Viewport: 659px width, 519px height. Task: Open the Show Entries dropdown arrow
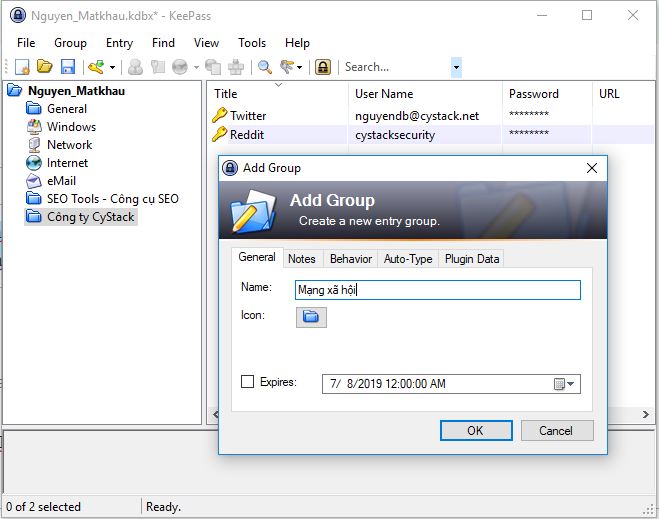tap(299, 67)
